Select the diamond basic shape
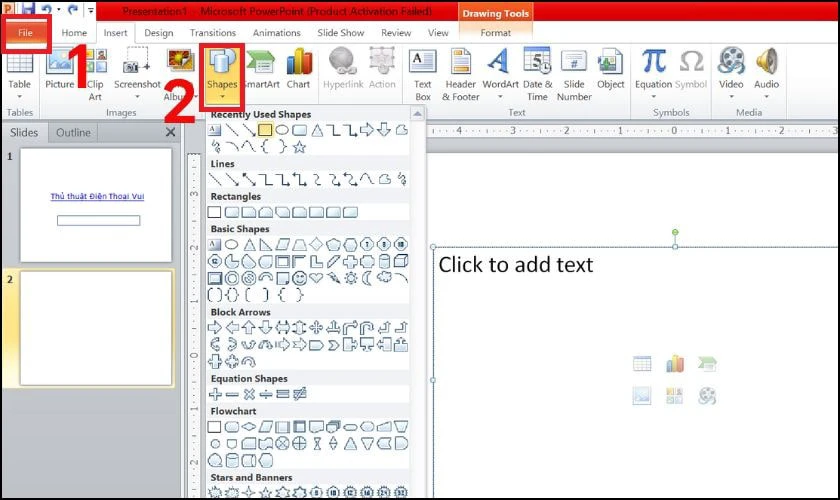The image size is (840, 500). pos(317,245)
